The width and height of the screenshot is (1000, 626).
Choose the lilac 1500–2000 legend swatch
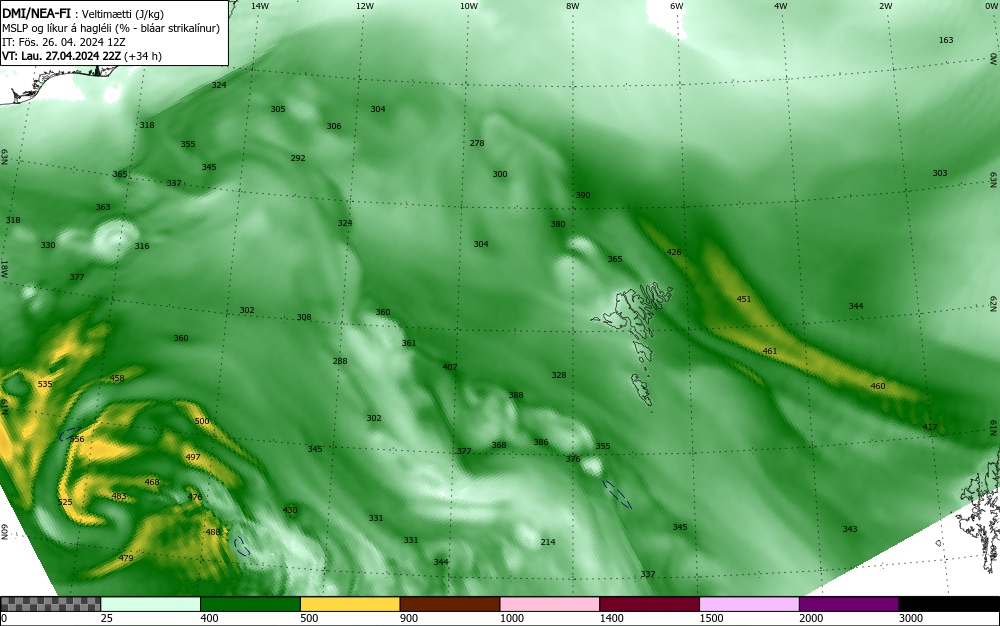coord(749,604)
